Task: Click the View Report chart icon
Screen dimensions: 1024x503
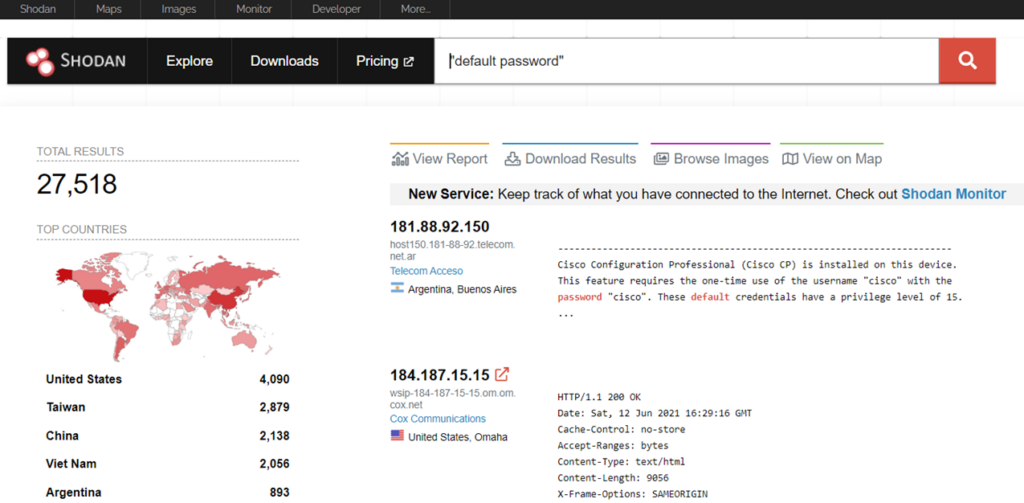Action: pyautogui.click(x=400, y=159)
